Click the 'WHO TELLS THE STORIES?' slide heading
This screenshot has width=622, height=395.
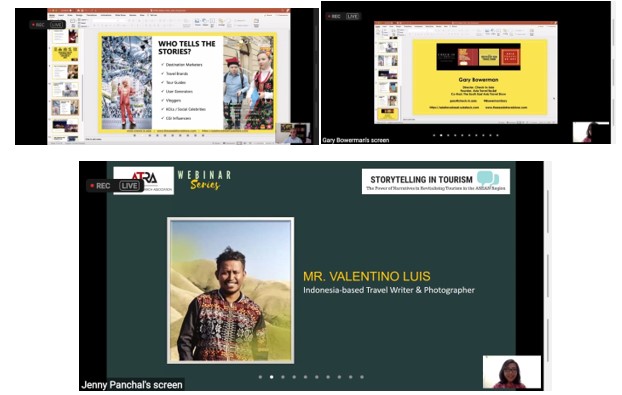(x=187, y=48)
